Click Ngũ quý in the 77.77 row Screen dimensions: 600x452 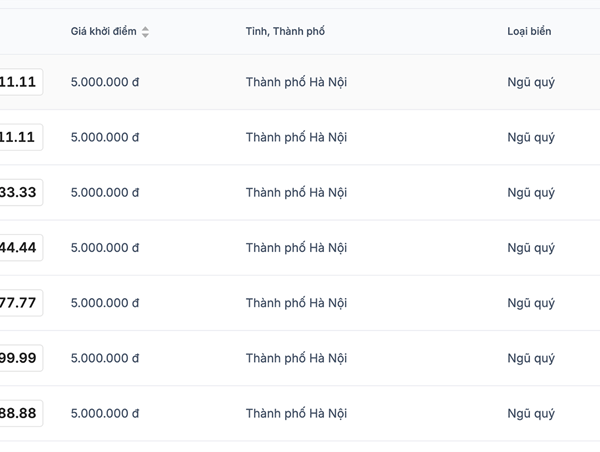coord(530,303)
